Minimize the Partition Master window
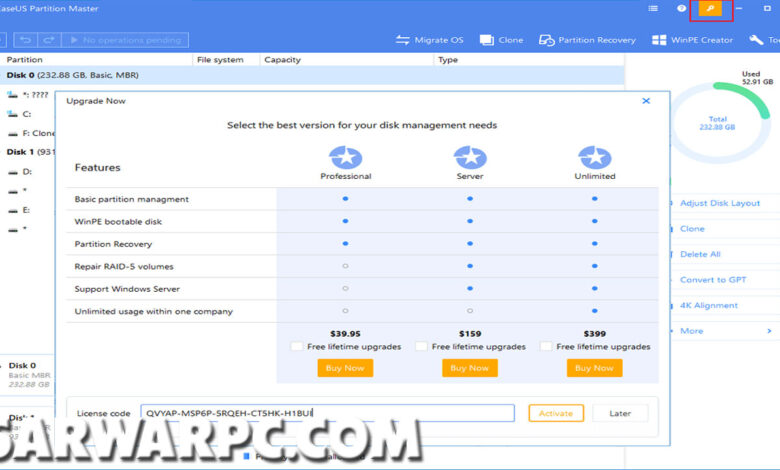Screen dimensions: 780x470 (740, 8)
